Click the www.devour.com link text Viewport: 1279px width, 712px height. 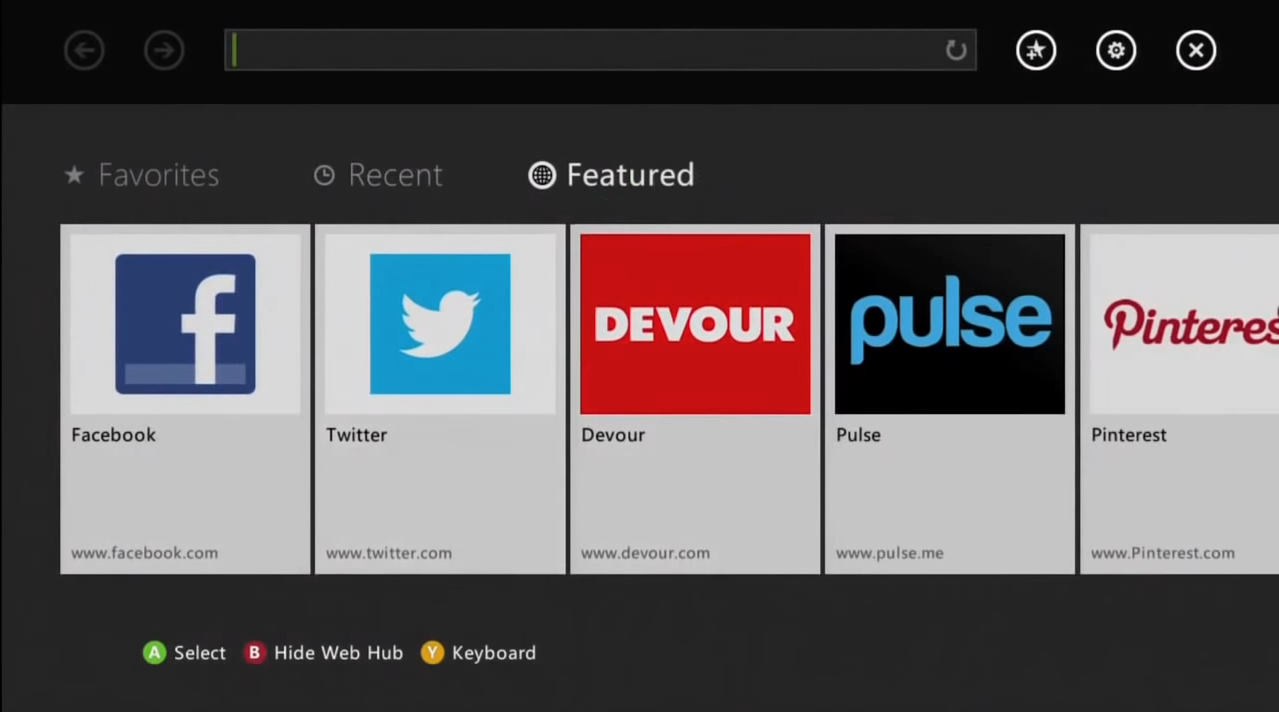tap(645, 553)
